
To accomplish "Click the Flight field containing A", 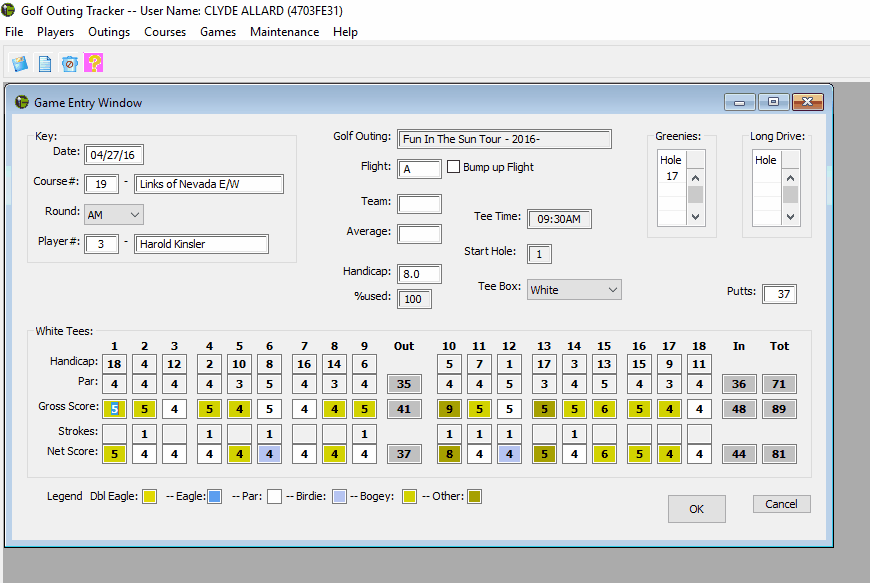I will click(x=419, y=169).
